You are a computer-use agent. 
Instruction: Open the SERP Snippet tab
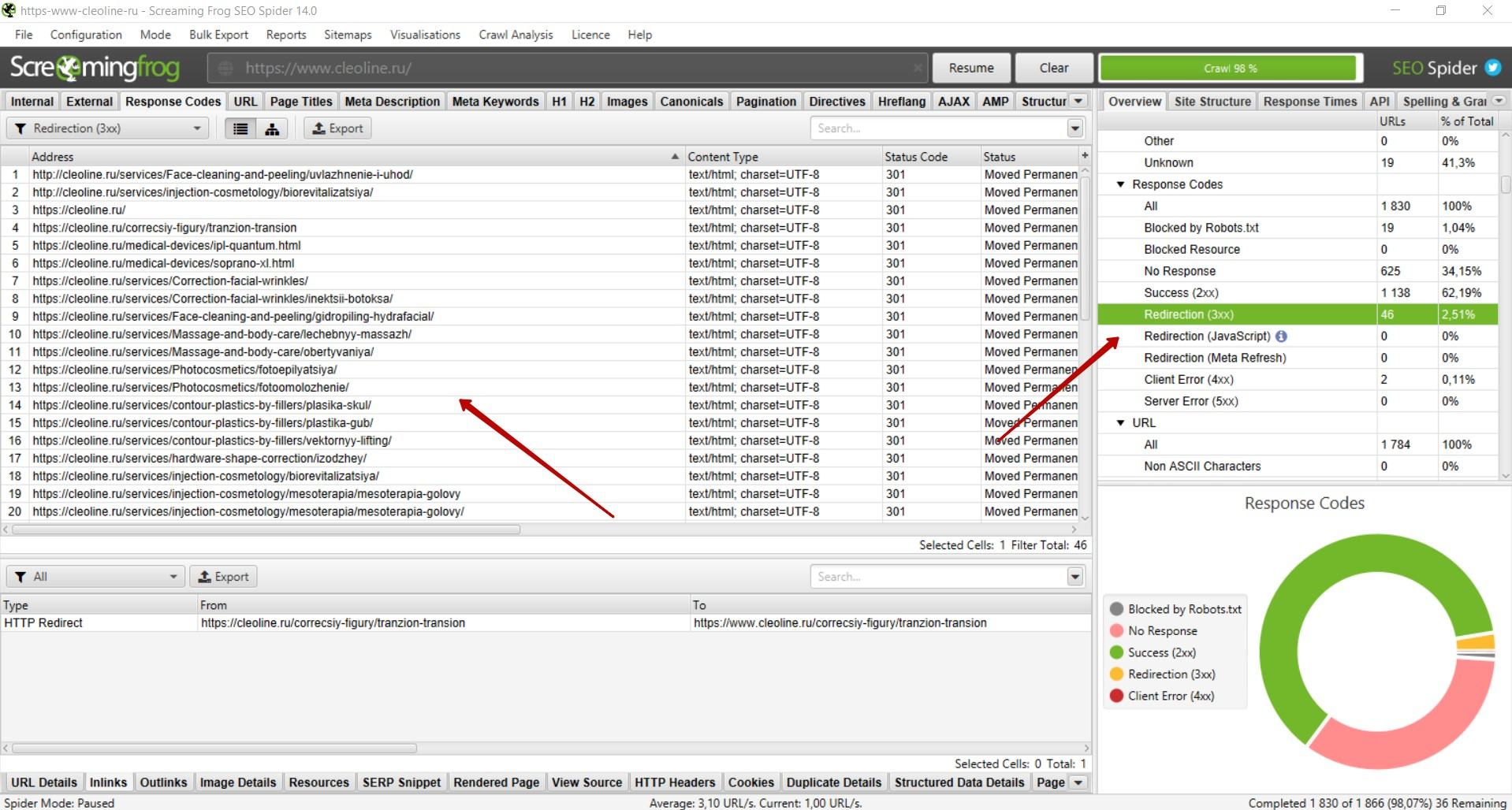(x=401, y=782)
